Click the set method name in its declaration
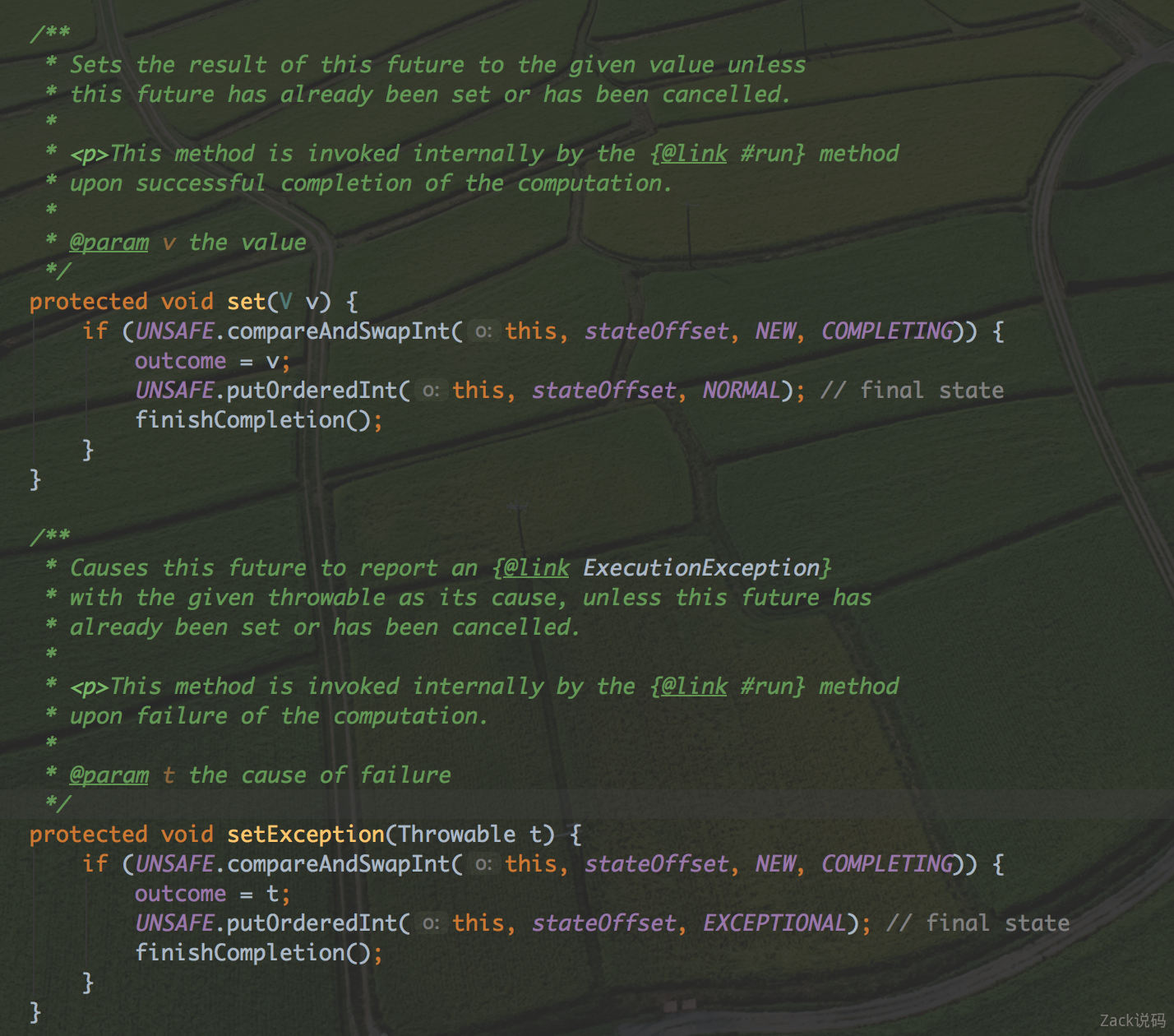 246,302
